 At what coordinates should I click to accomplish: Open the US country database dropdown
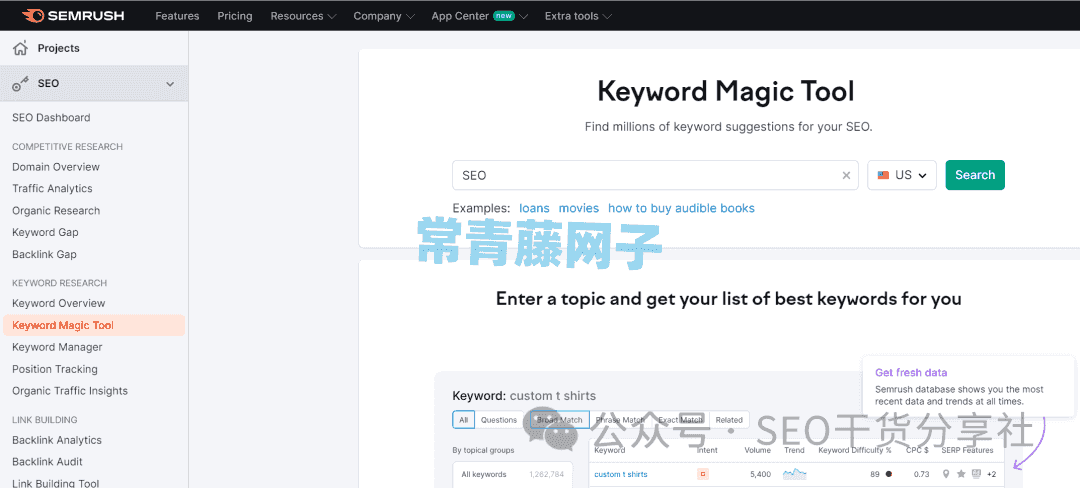pos(902,175)
